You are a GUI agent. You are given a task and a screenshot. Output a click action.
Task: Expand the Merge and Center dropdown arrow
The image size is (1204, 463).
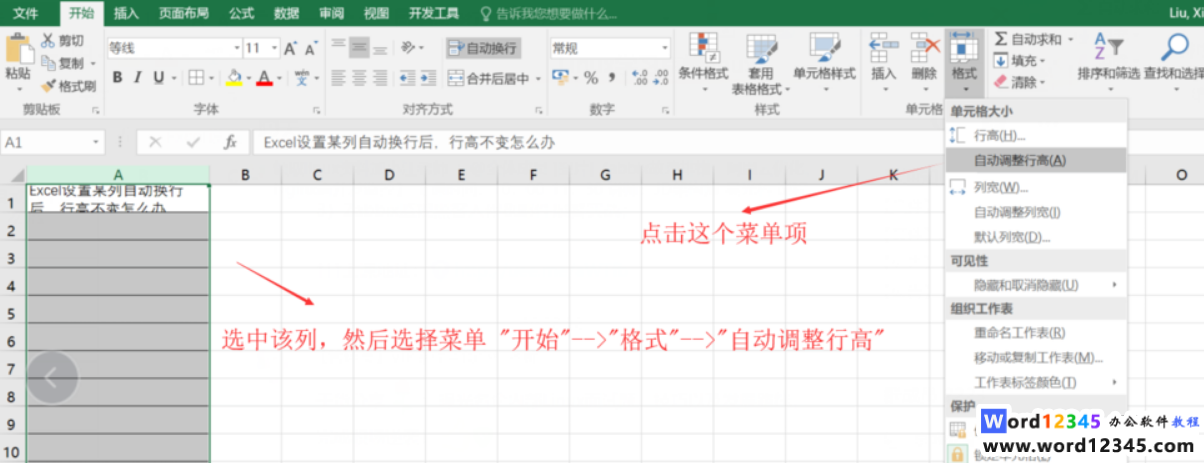(x=537, y=78)
